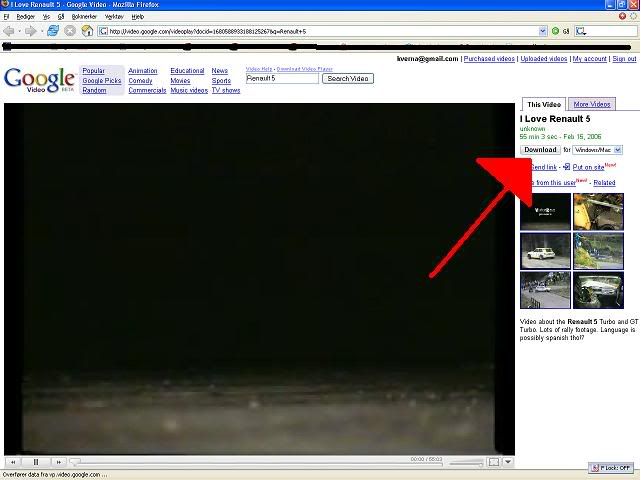Click the Put on site link

pos(588,167)
